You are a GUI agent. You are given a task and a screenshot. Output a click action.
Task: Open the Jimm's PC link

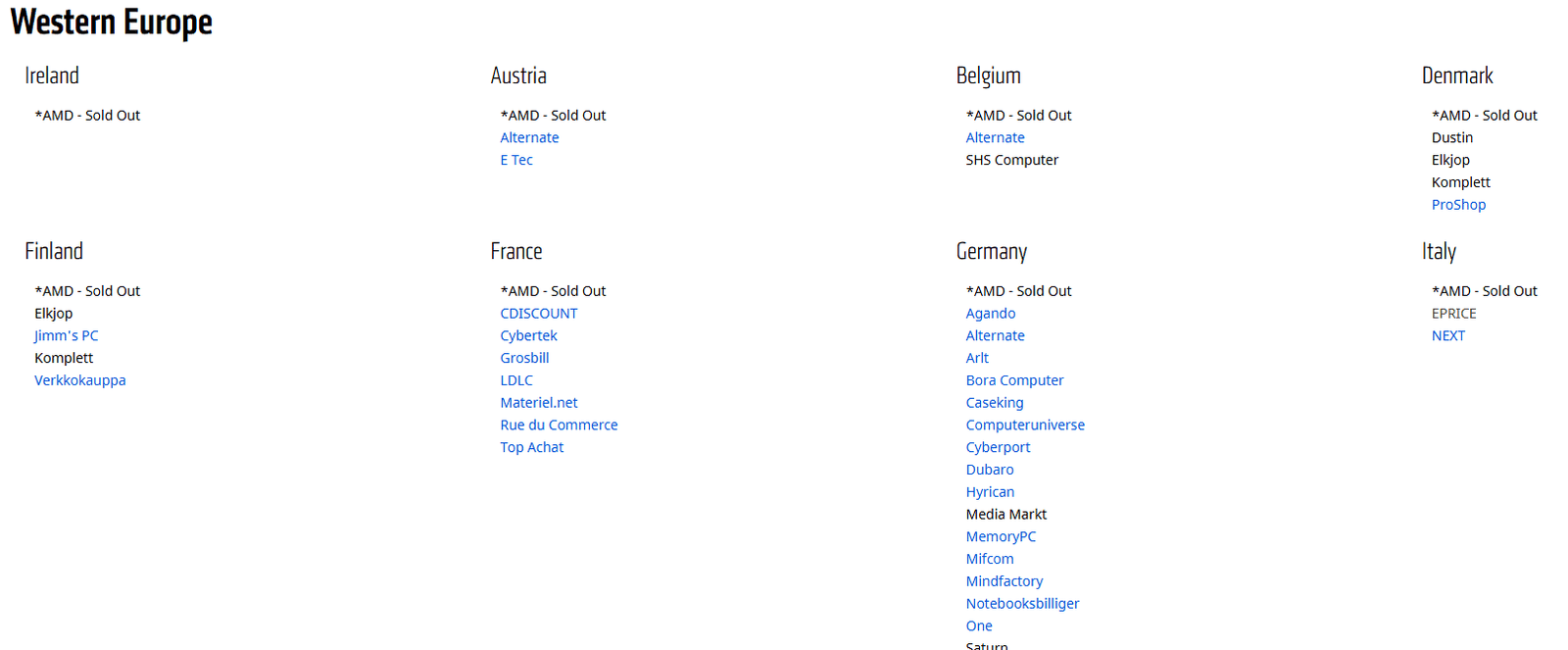tap(67, 335)
